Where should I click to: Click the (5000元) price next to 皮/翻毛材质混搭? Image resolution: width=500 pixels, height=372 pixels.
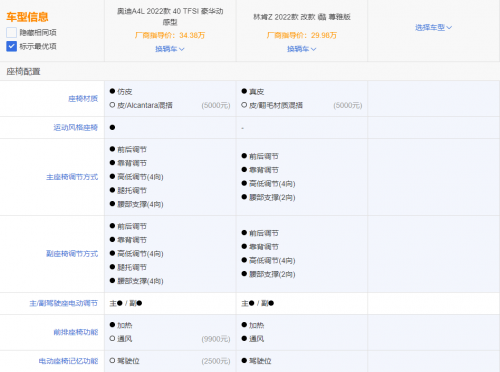[x=348, y=105]
